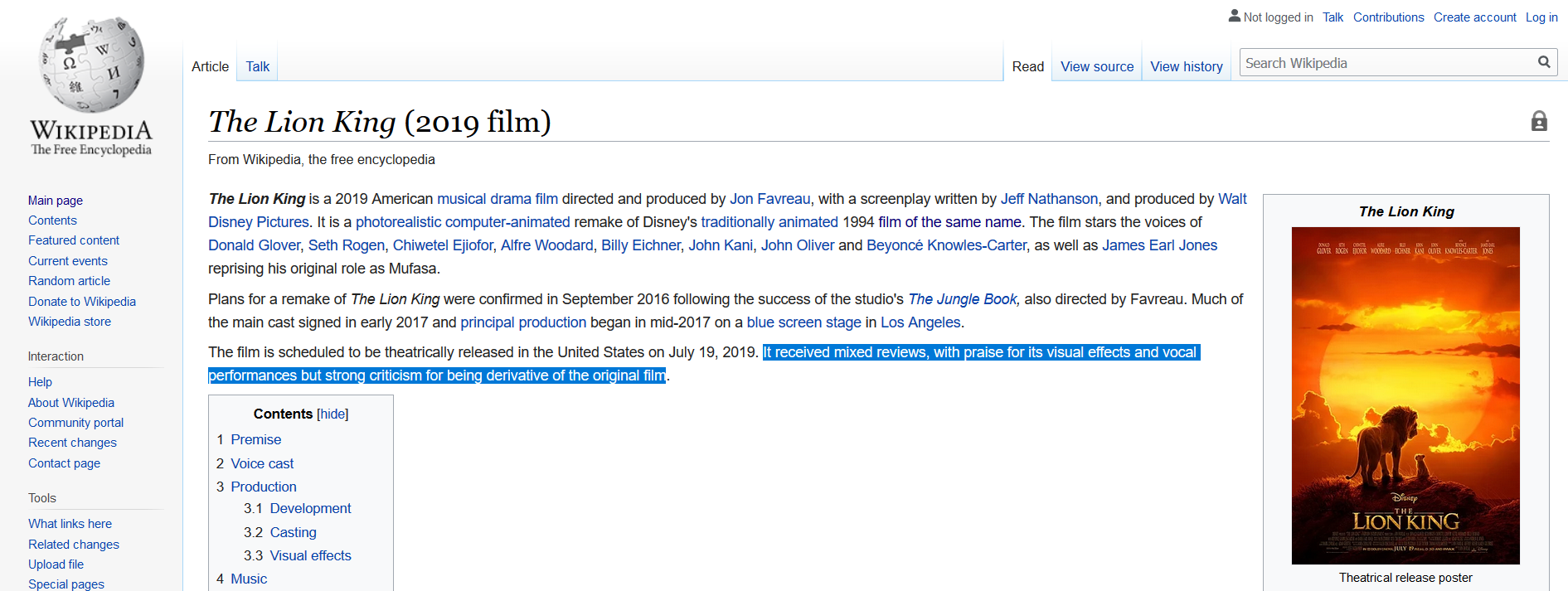
Task: Follow the Jon Favreau link
Action: [x=769, y=199]
